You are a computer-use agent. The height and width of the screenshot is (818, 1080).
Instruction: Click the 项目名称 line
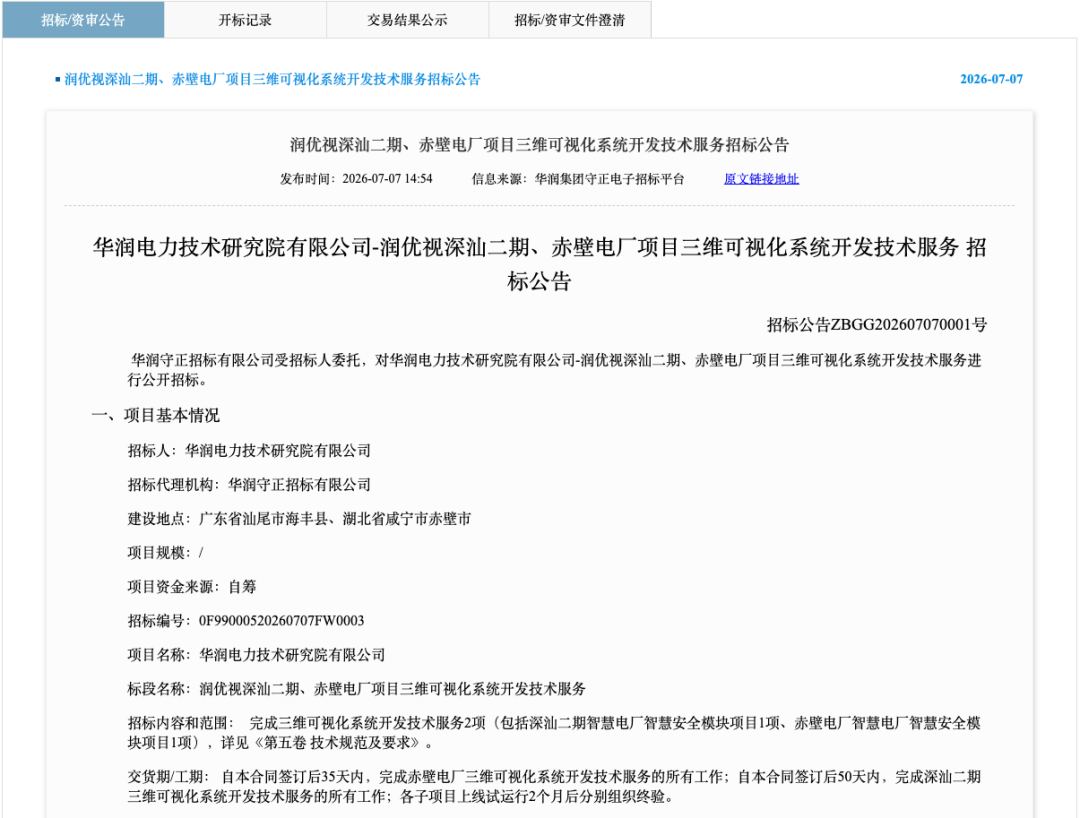[x=256, y=655]
